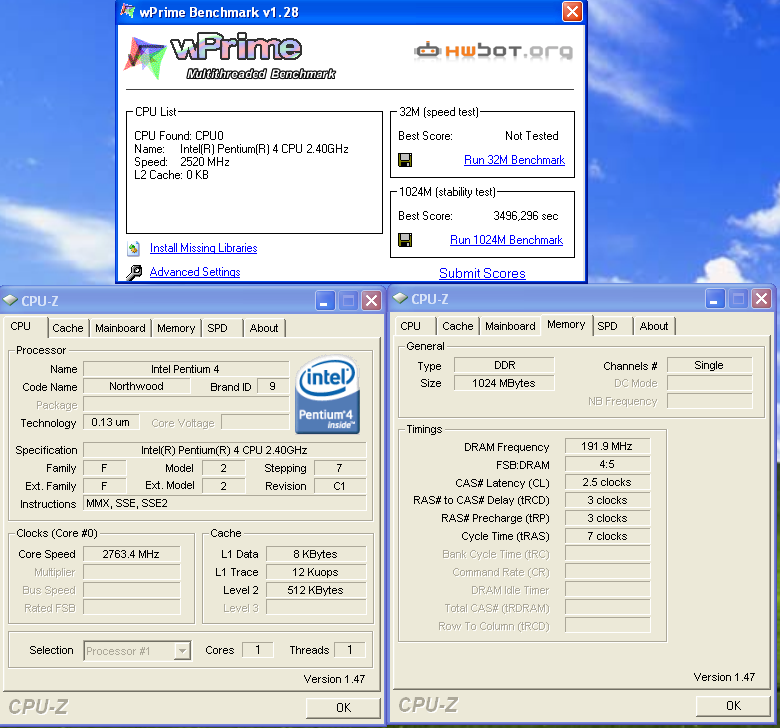The height and width of the screenshot is (728, 780).
Task: Click the Cycle Time 7 clocks value
Action: coord(607,536)
